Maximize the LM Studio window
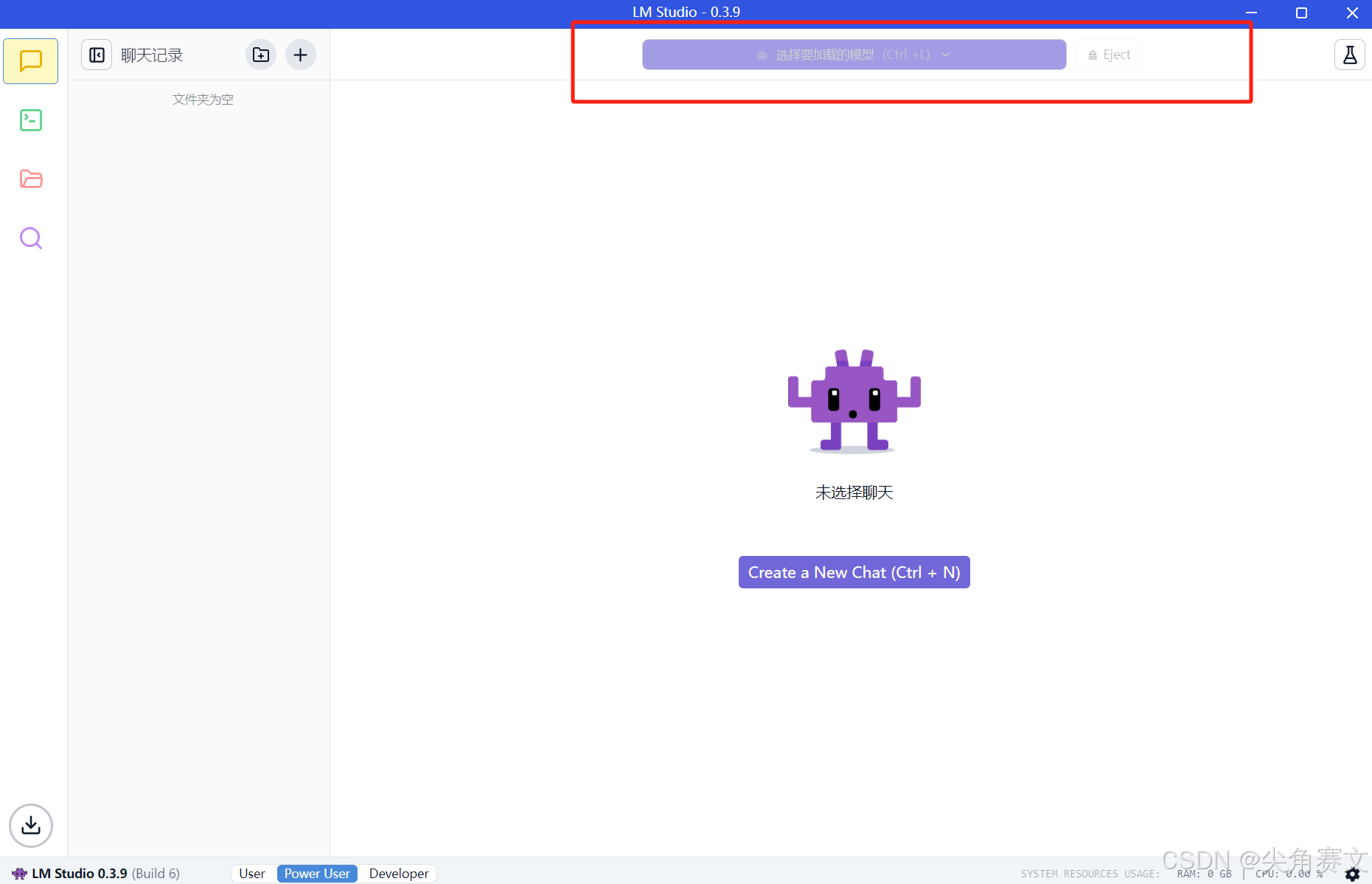Screen dimensions: 1372x884 [1301, 13]
